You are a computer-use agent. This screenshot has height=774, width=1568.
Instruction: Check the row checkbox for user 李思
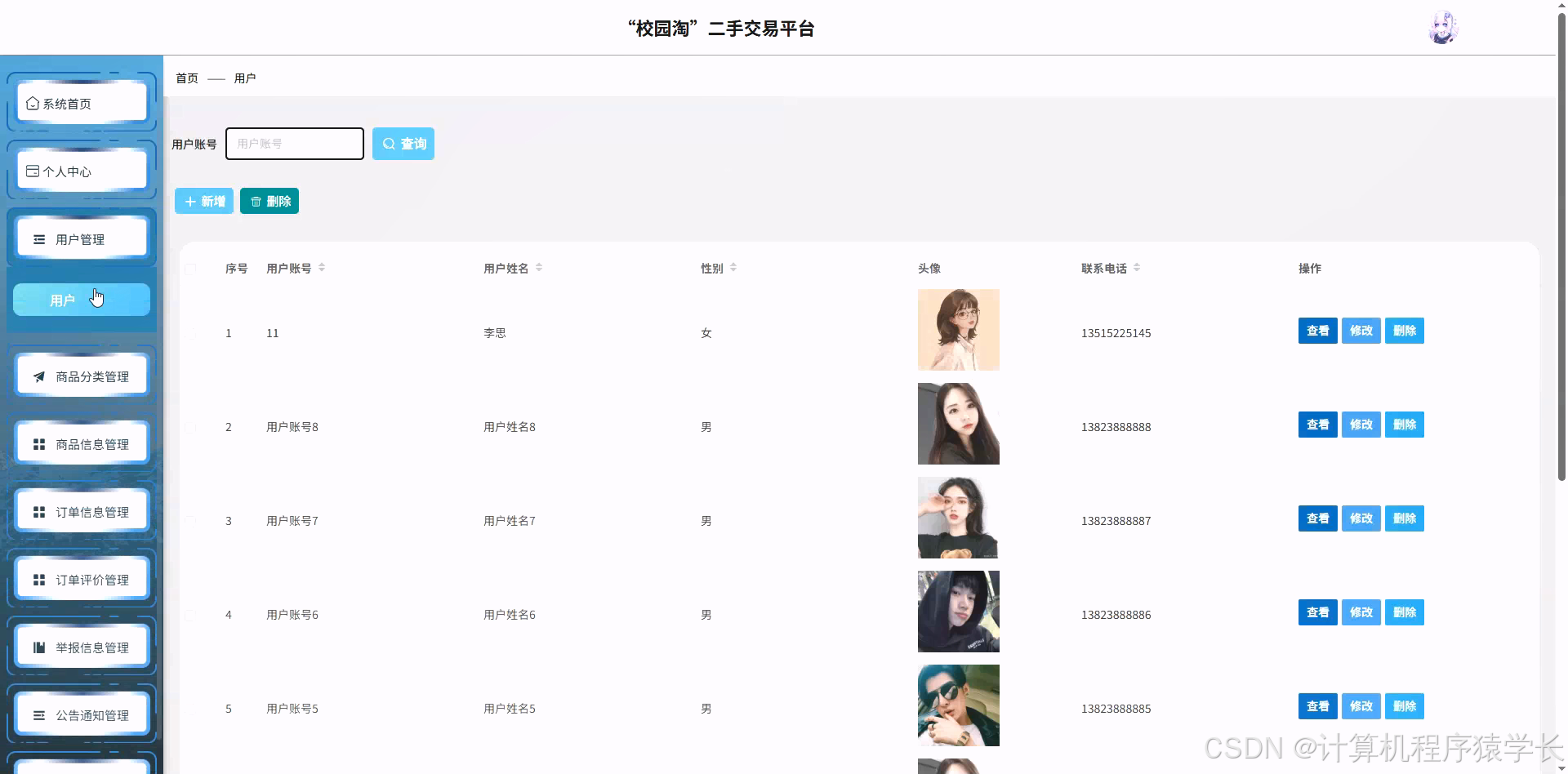click(192, 333)
